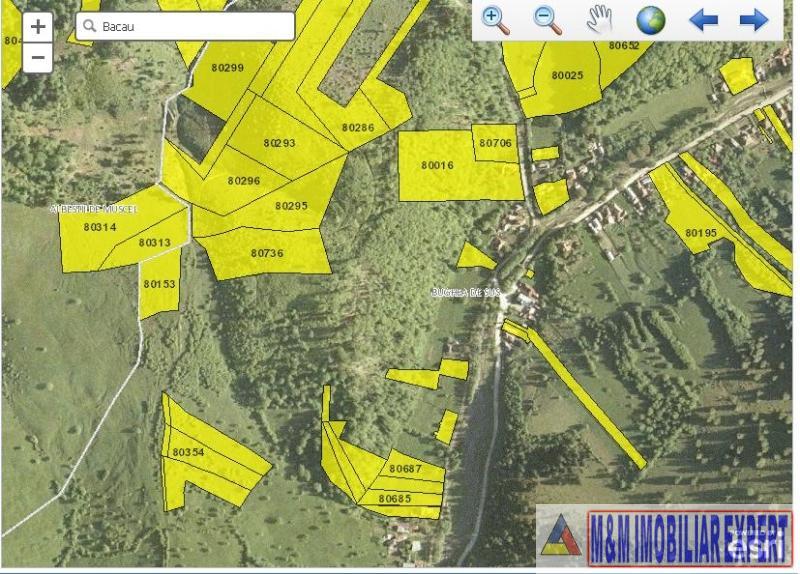
Task: Select small parcel 80706
Action: point(495,143)
